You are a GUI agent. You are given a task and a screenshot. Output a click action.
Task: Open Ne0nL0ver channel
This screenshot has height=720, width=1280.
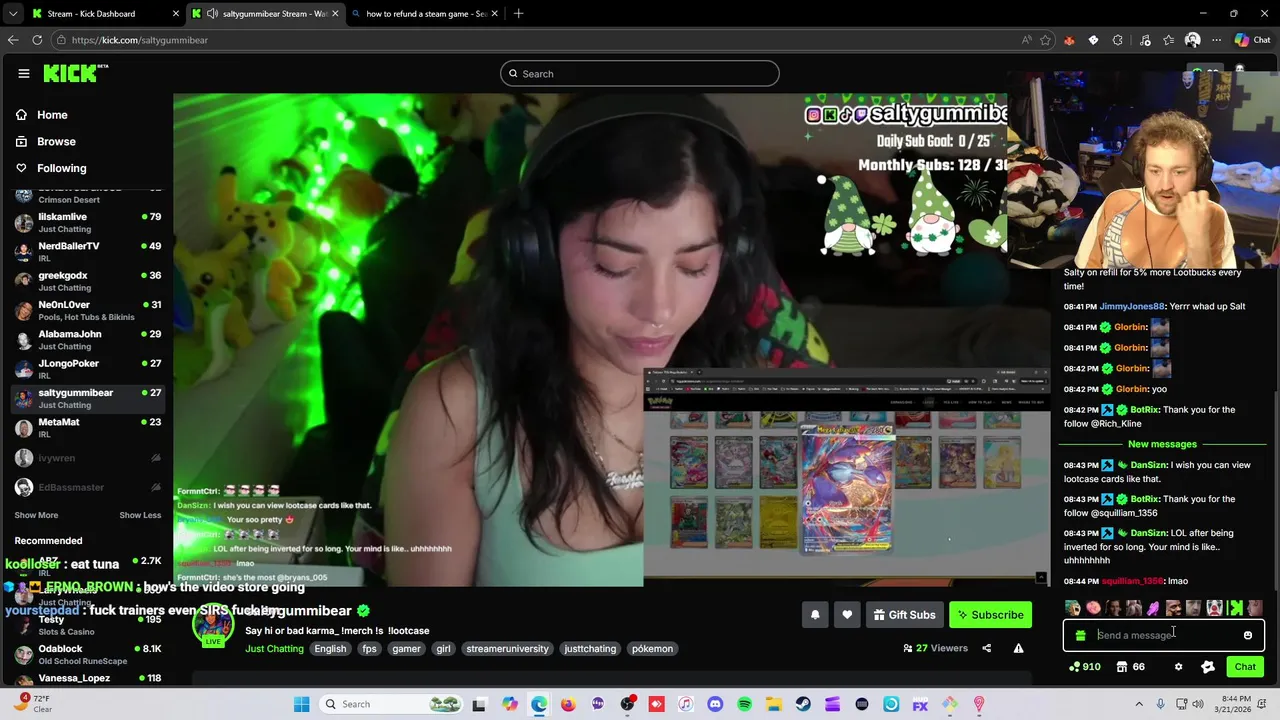88,310
